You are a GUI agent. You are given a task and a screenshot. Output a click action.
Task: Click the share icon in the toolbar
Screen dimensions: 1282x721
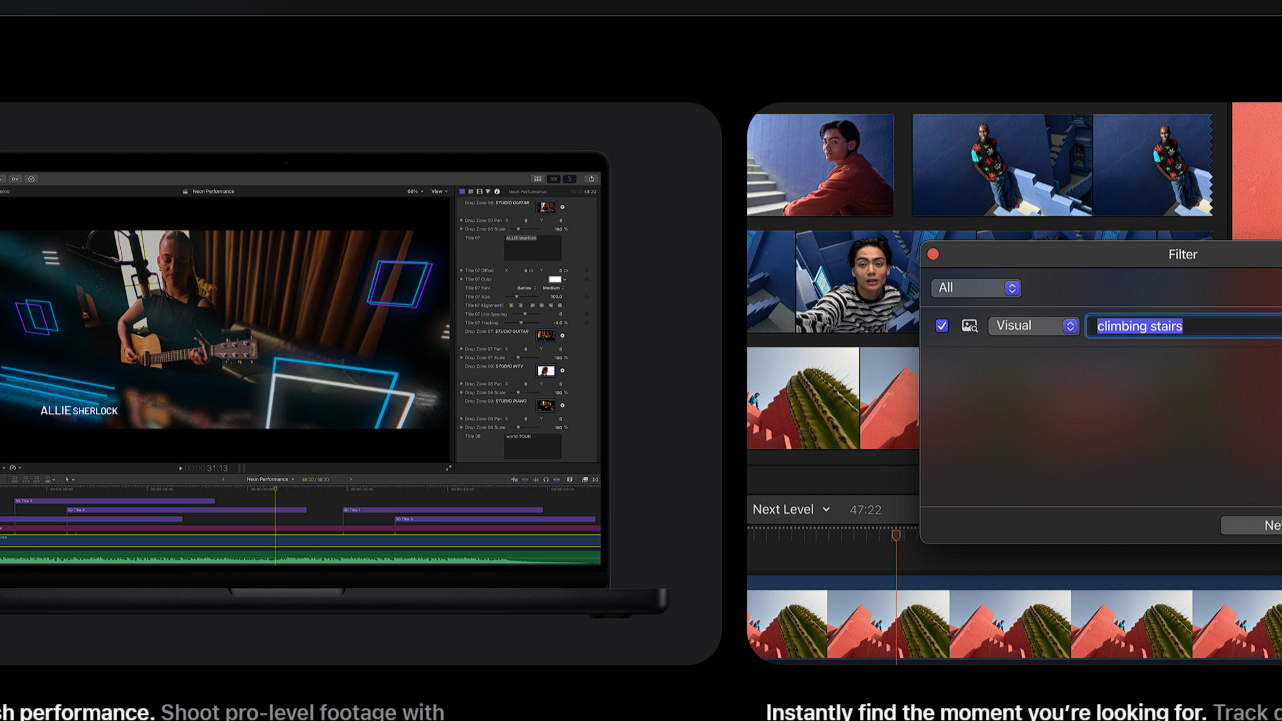(591, 179)
